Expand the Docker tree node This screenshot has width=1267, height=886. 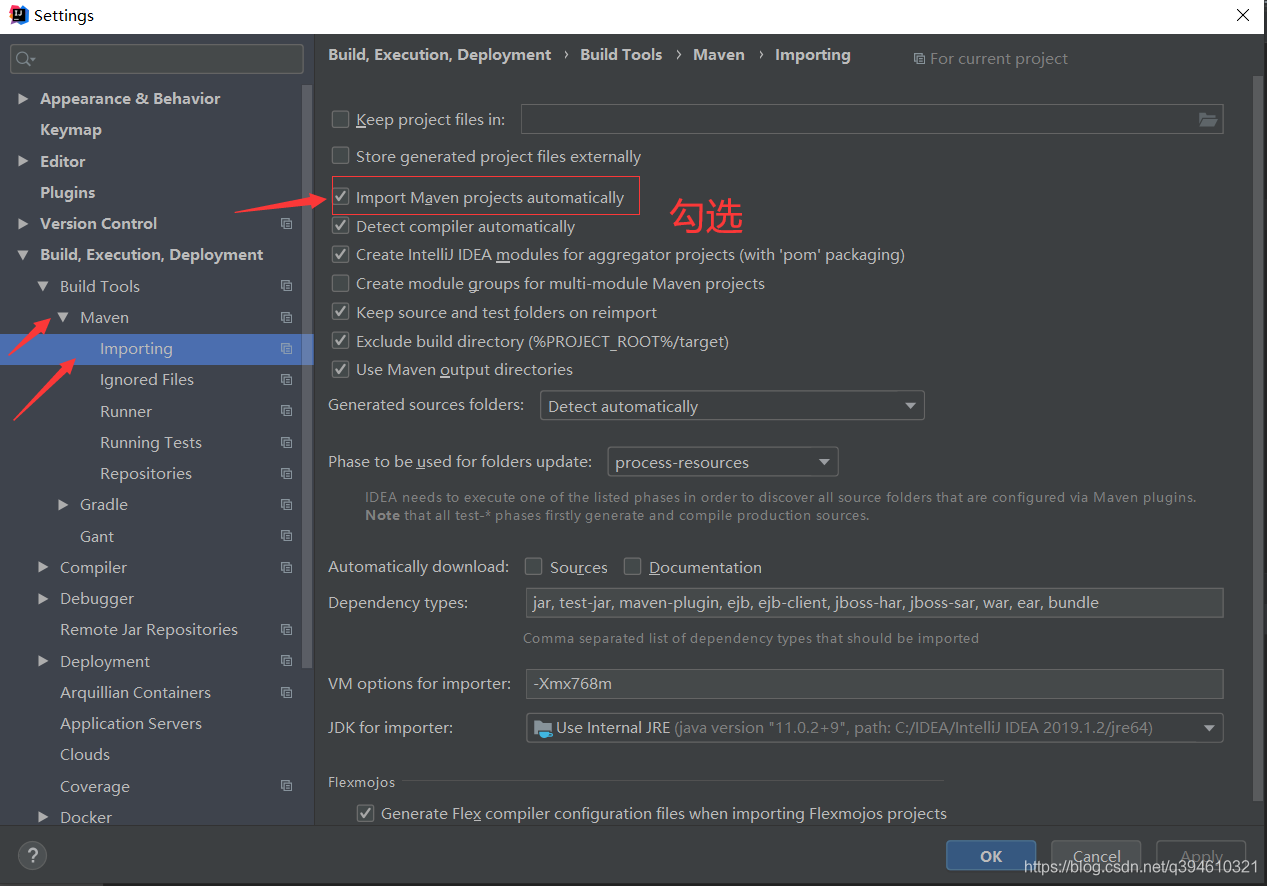[x=43, y=817]
